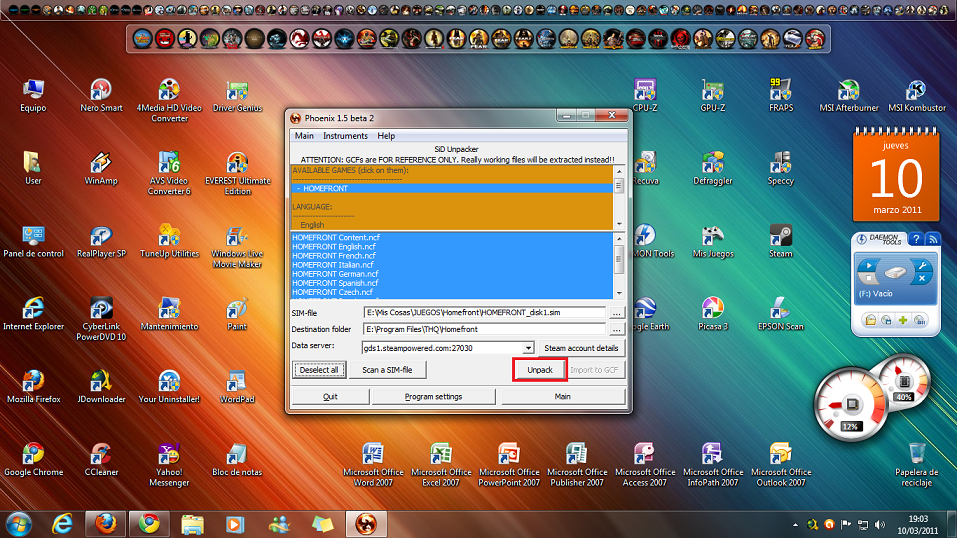Image resolution: width=957 pixels, height=538 pixels.
Task: Click the SIM-file path field
Action: tap(485, 313)
